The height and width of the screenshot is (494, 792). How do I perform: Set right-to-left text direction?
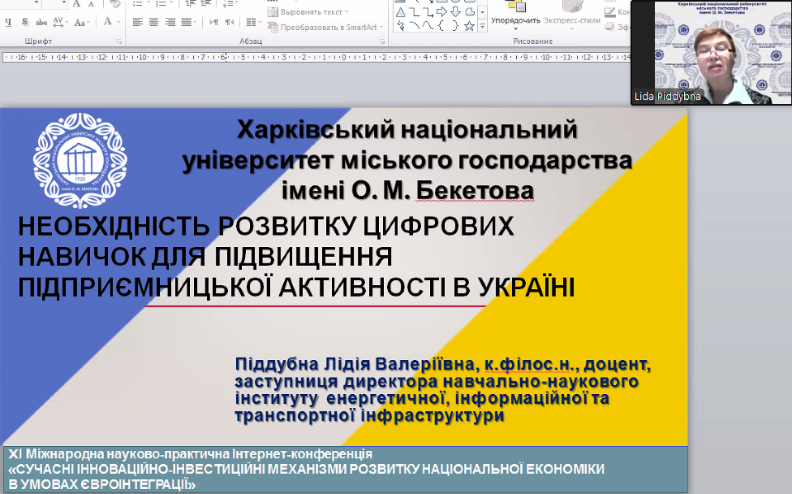[230, 22]
